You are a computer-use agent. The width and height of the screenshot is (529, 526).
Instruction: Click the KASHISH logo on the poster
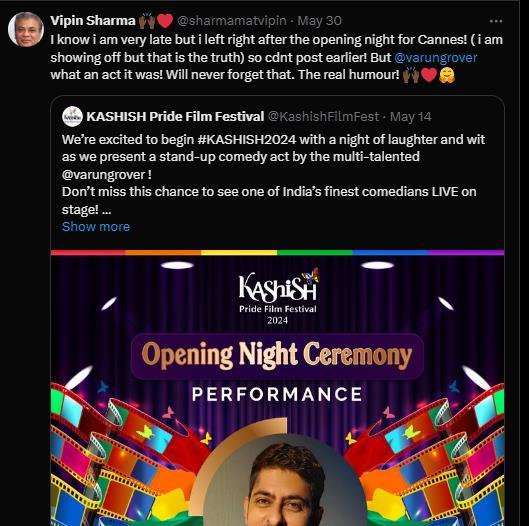coord(278,296)
